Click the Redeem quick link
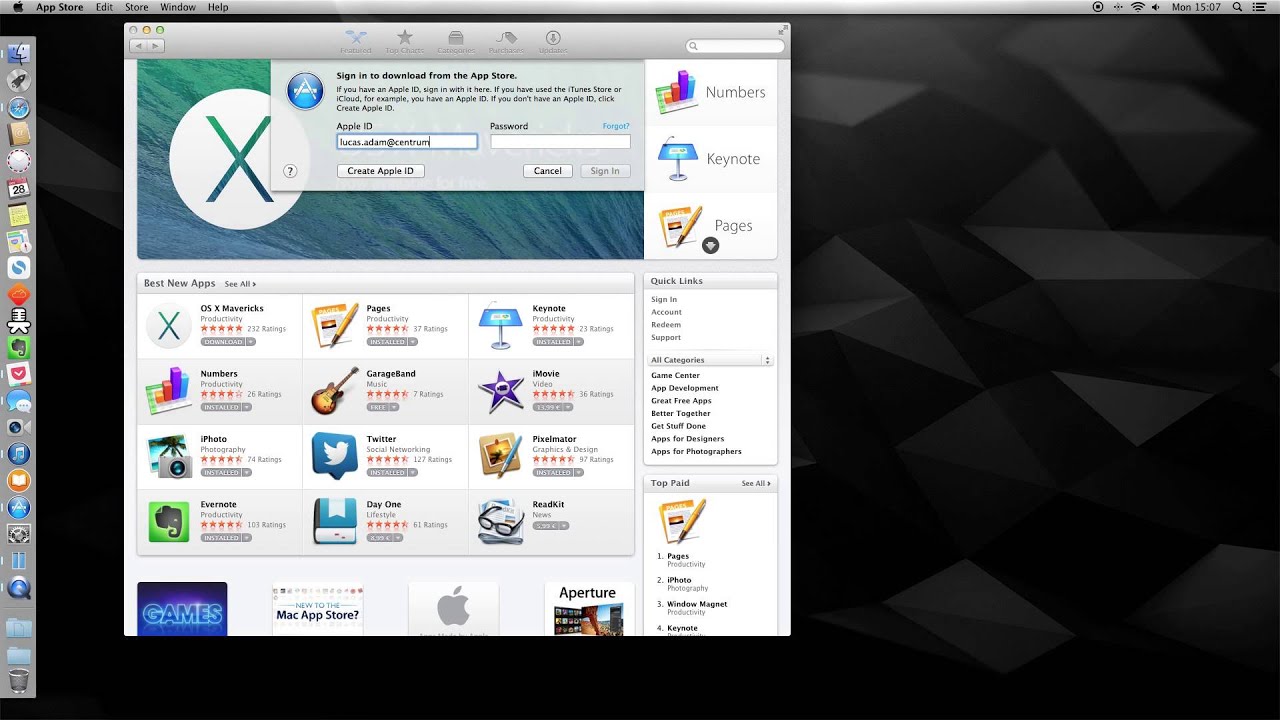 coord(666,325)
